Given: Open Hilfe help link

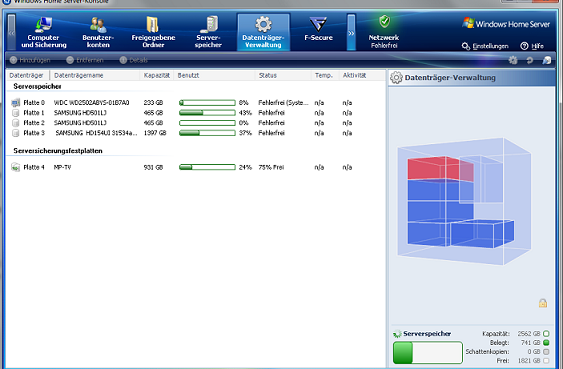Looking at the screenshot, I should tap(532, 46).
